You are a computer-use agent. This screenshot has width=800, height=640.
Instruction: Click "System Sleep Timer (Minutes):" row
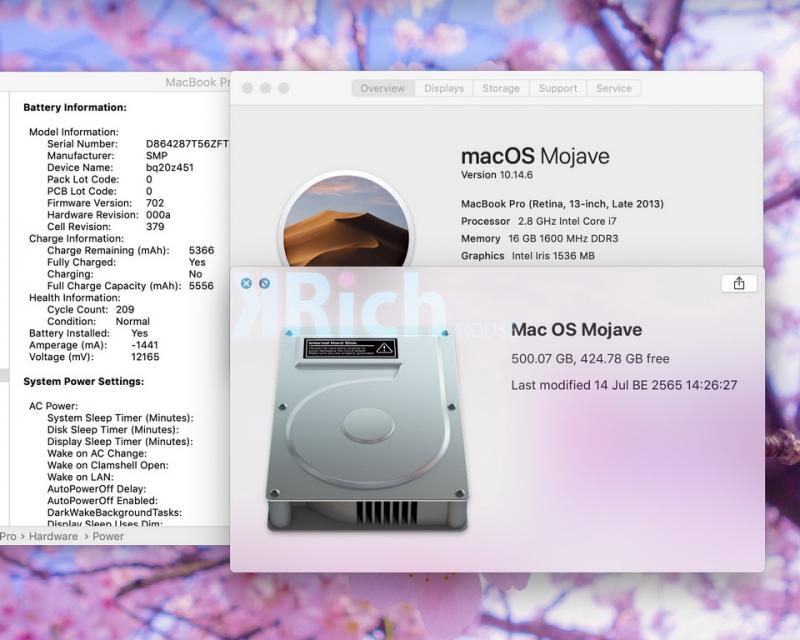[x=120, y=418]
